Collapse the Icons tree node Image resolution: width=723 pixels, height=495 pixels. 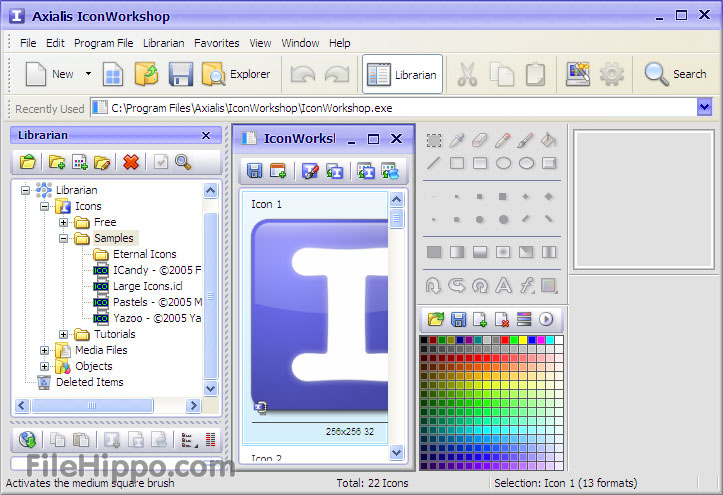45,206
